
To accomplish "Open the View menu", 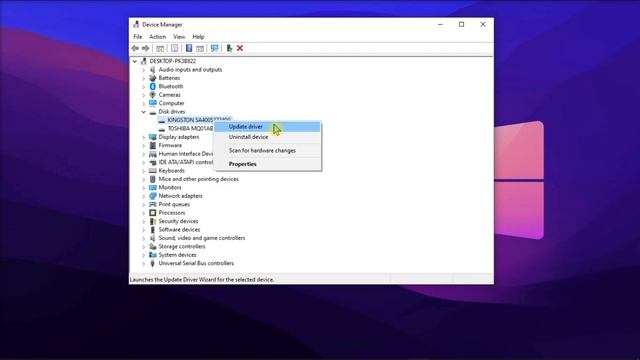I will pyautogui.click(x=179, y=37).
